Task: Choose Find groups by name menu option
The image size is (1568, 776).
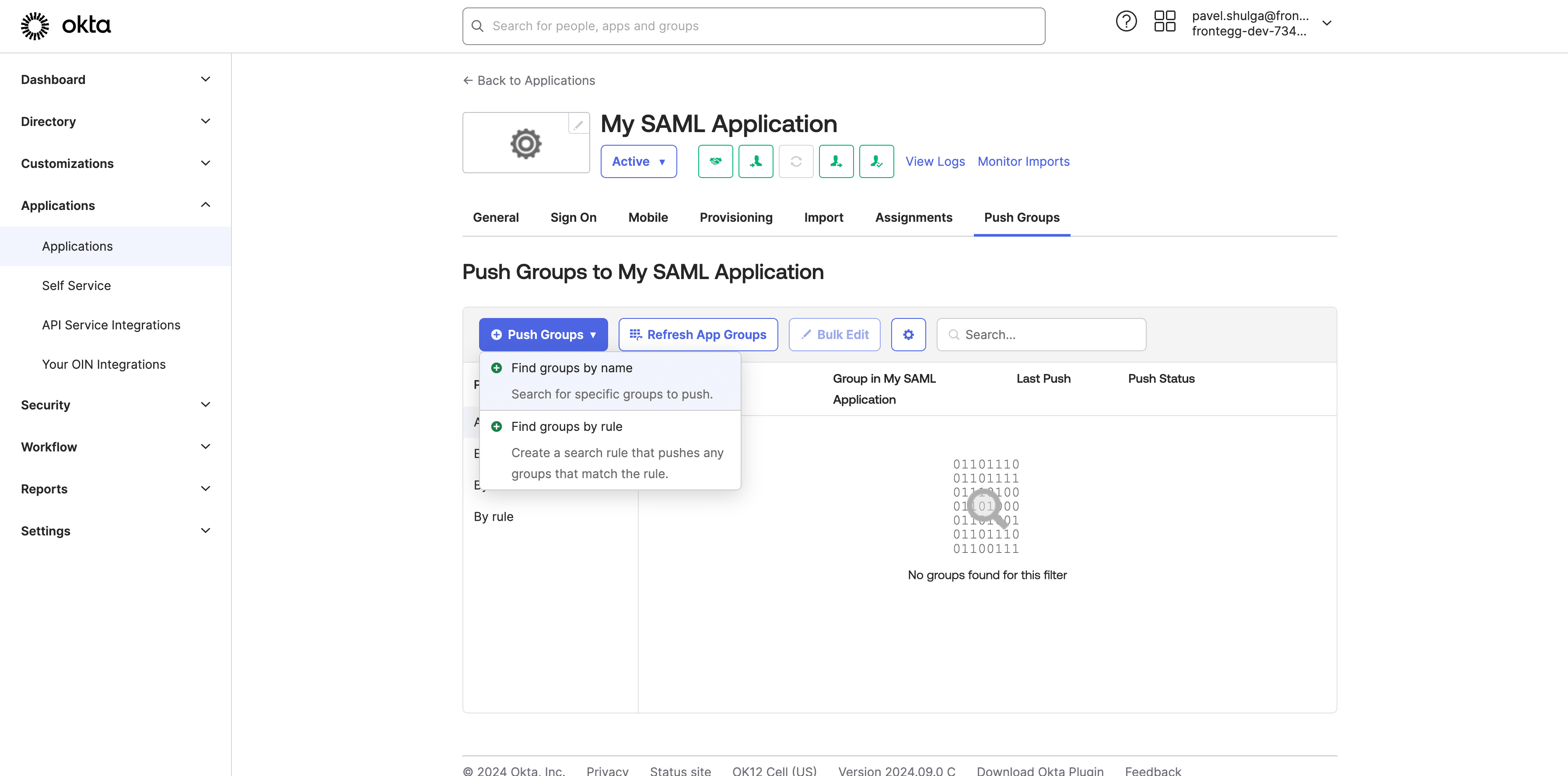Action: [610, 381]
